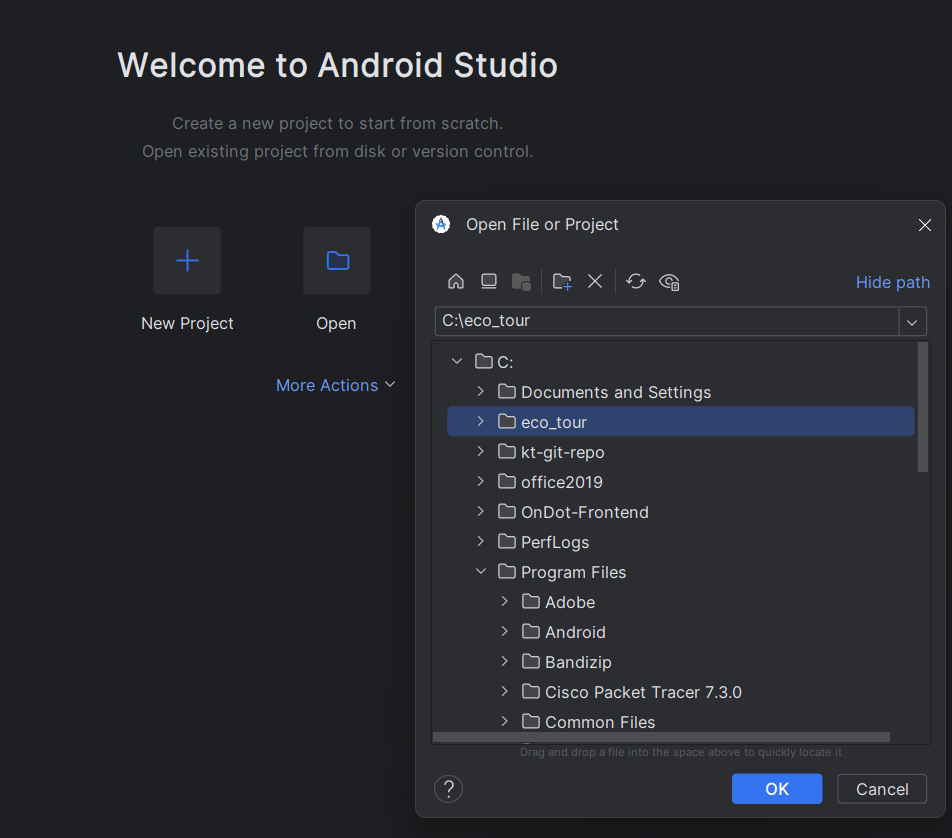
Task: Click Hide path link
Action: point(892,282)
